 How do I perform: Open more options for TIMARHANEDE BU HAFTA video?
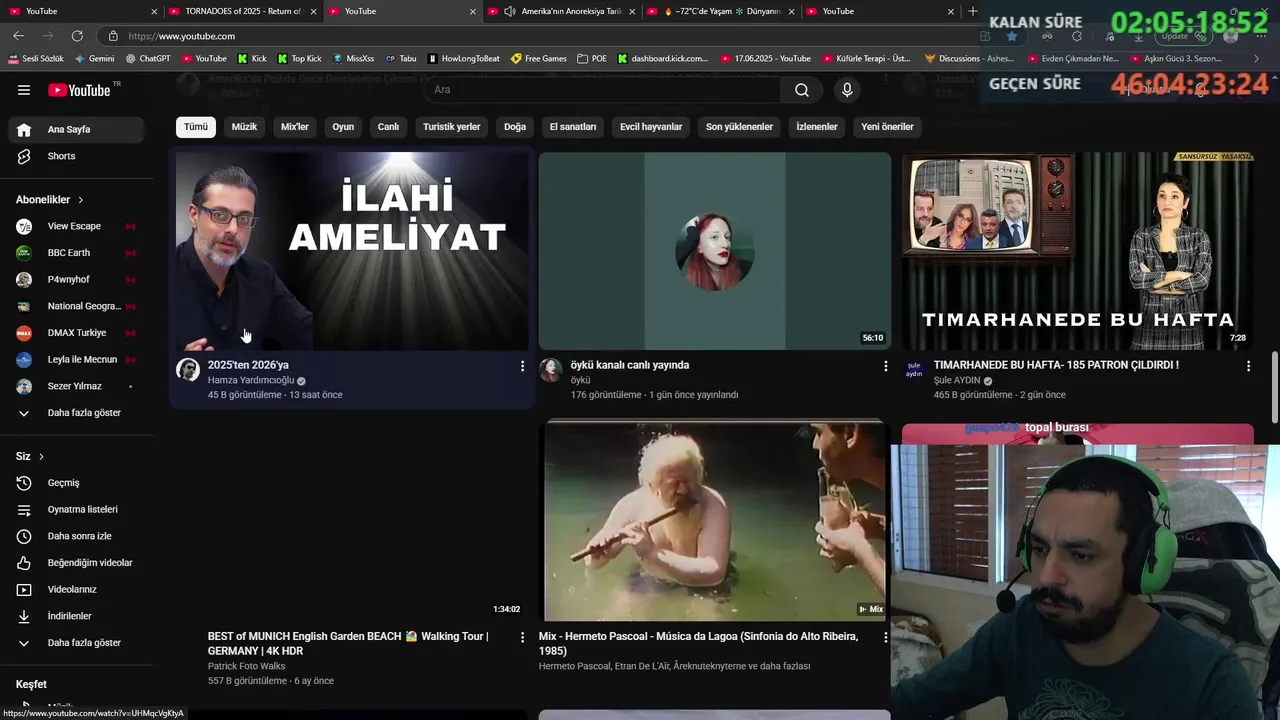click(1248, 366)
